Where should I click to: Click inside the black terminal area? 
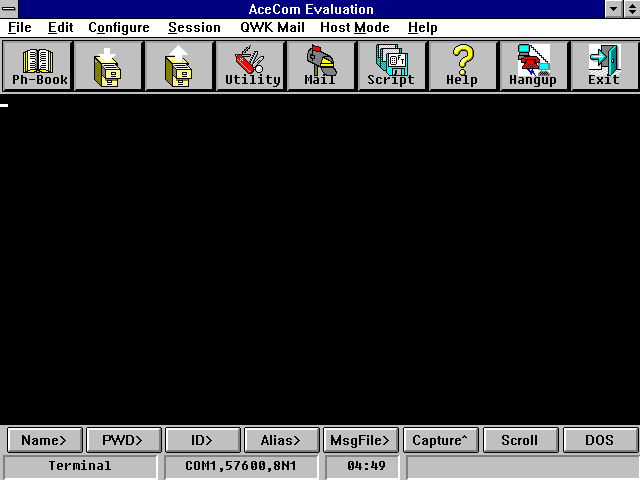(320, 259)
